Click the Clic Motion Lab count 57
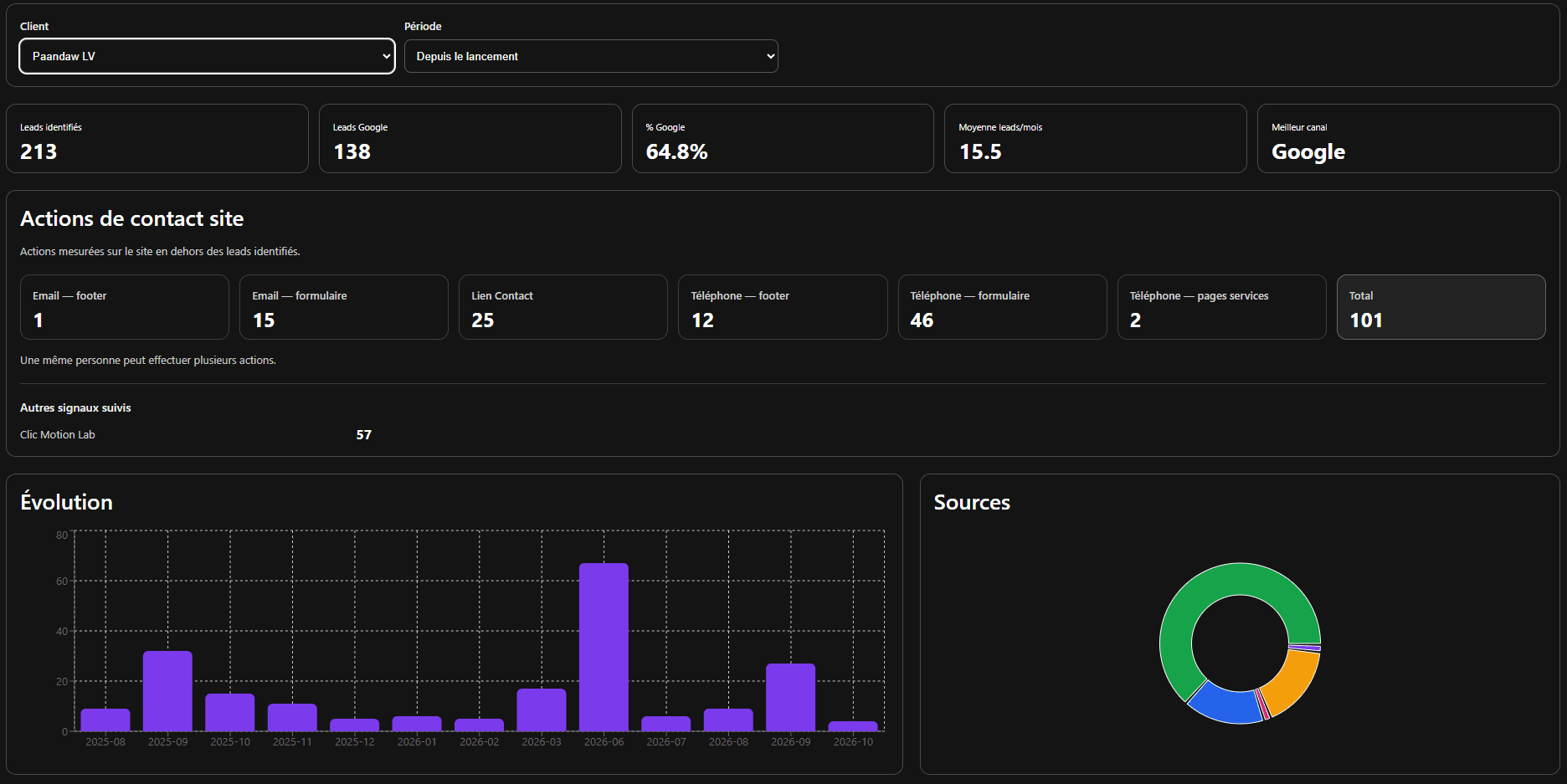Image resolution: width=1567 pixels, height=784 pixels. pyautogui.click(x=364, y=435)
